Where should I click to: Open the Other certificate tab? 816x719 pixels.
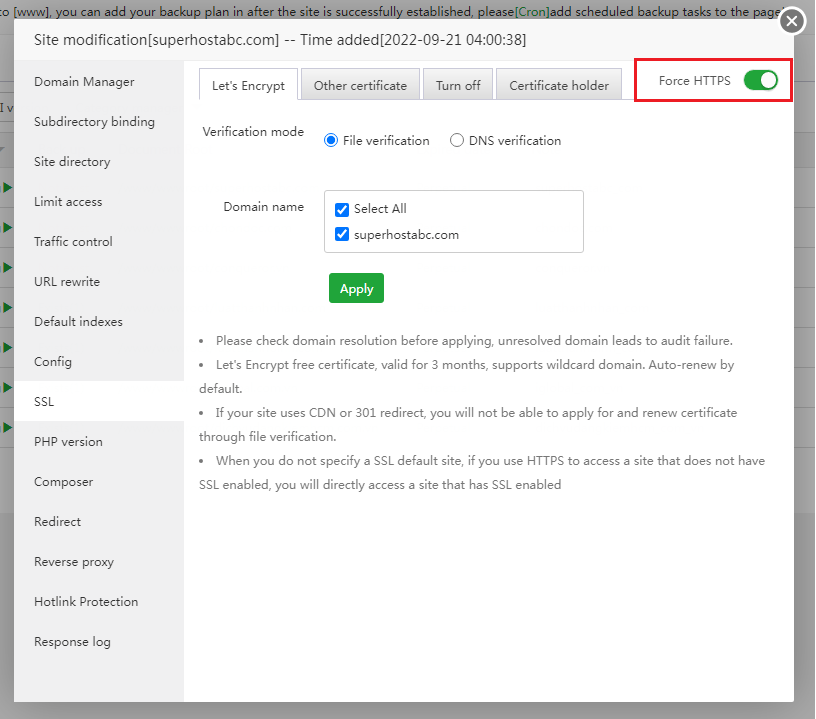click(360, 85)
